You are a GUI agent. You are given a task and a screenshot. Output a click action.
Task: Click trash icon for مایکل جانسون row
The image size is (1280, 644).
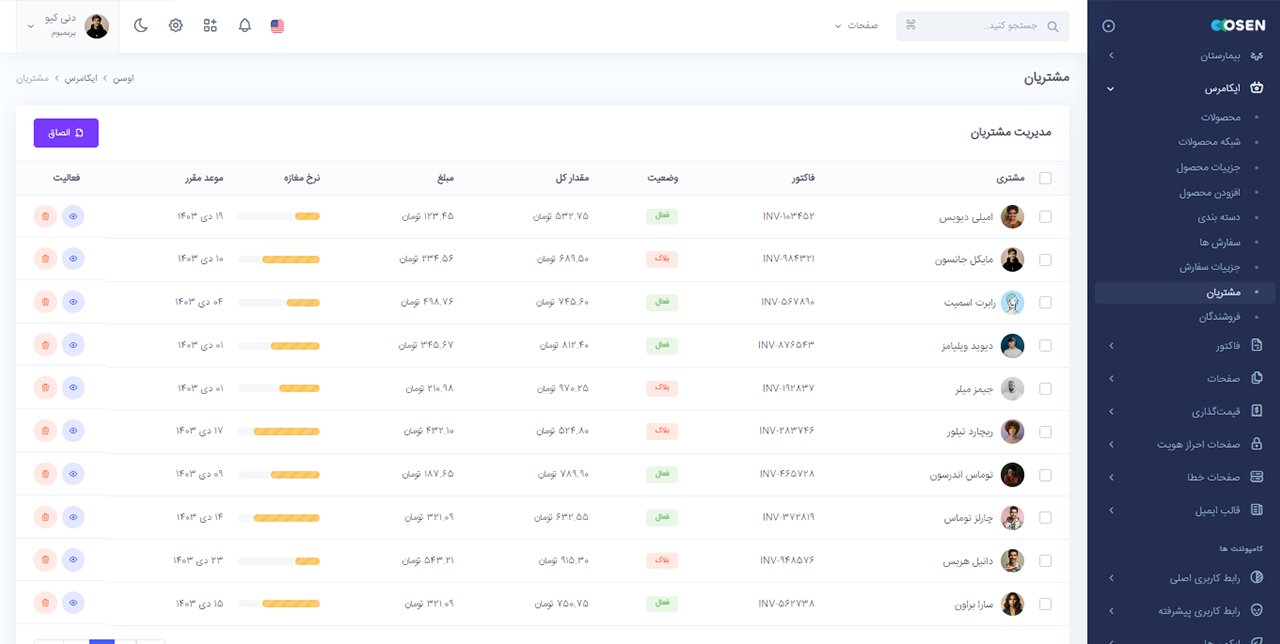point(45,259)
